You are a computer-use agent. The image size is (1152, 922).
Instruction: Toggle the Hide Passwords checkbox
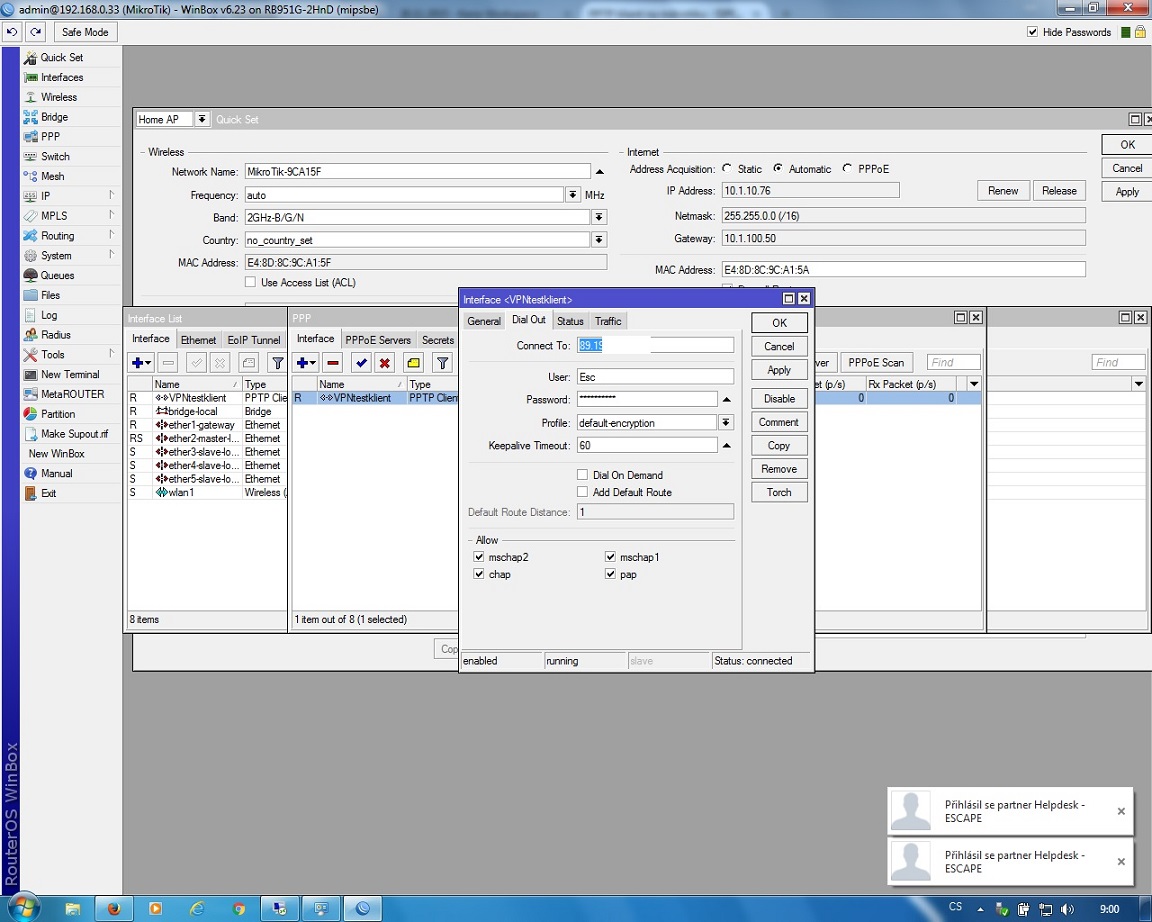[x=1032, y=32]
